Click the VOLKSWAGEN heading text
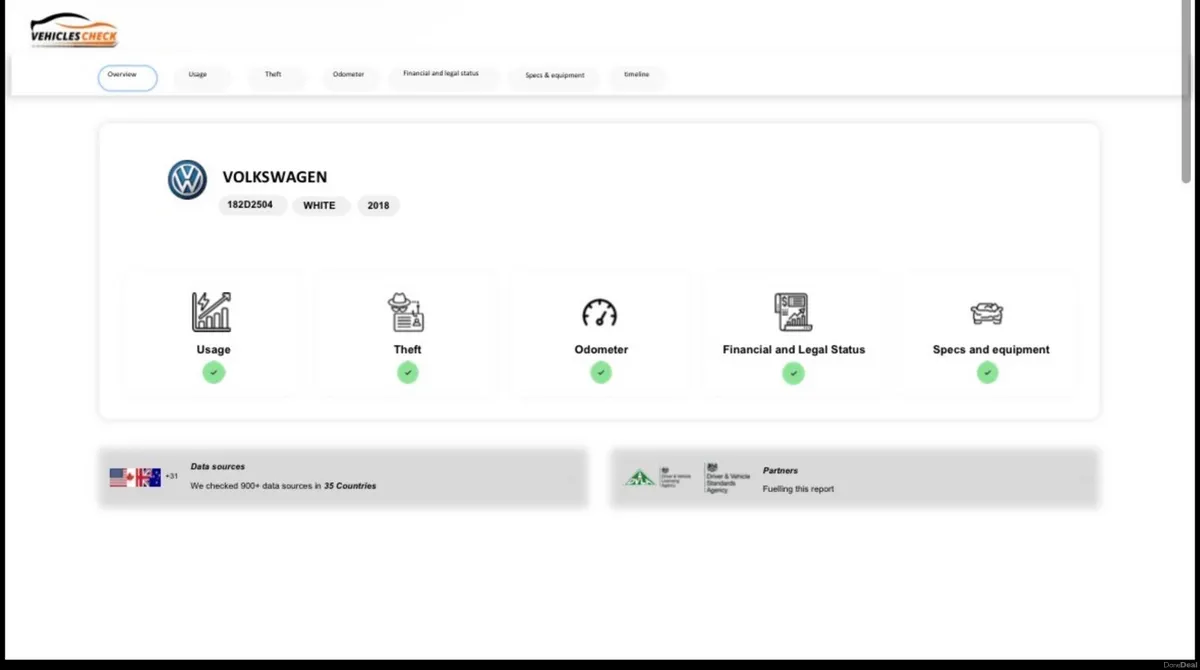Viewport: 1200px width, 670px height. [x=275, y=177]
